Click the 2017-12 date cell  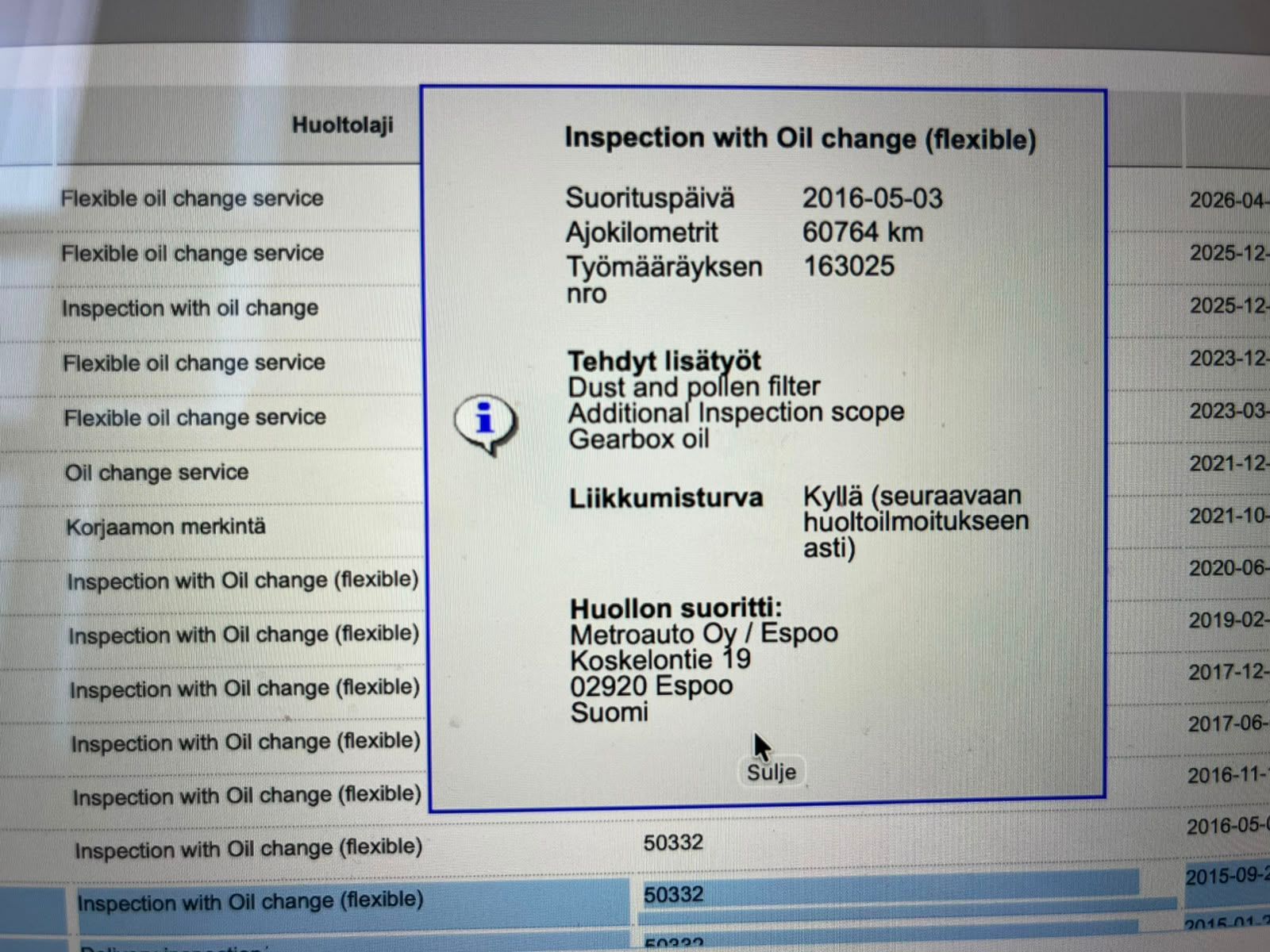point(1229,672)
